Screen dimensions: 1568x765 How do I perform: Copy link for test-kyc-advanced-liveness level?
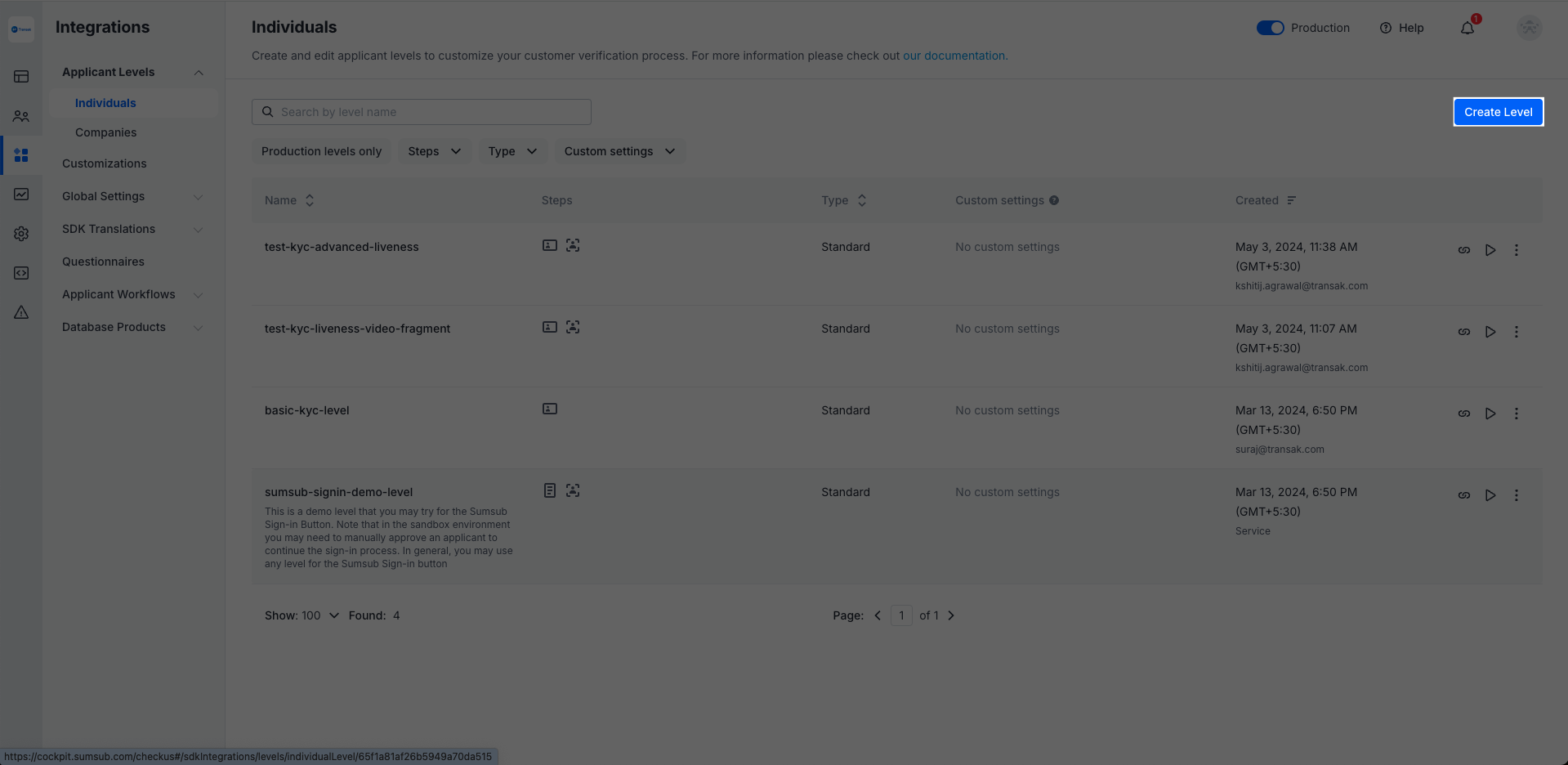pyautogui.click(x=1464, y=250)
